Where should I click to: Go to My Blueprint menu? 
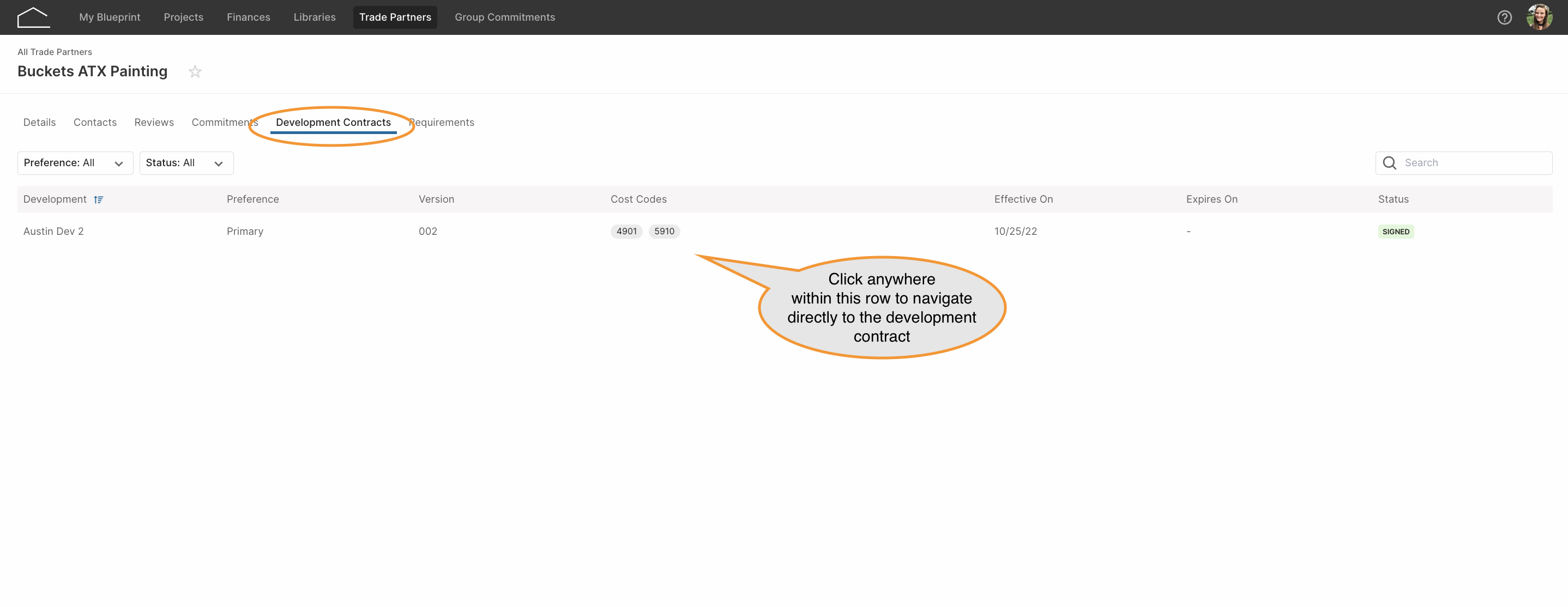pos(110,17)
